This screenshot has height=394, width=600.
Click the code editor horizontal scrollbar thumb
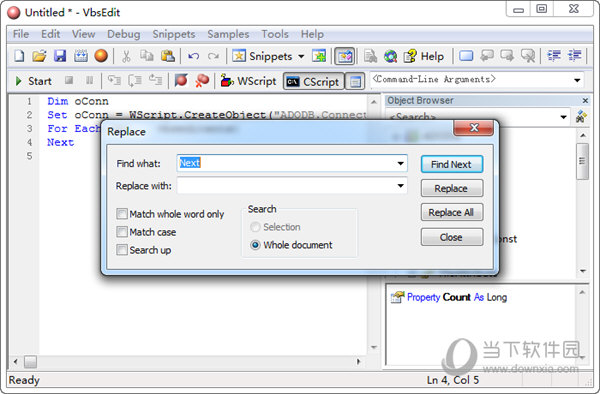click(30, 361)
